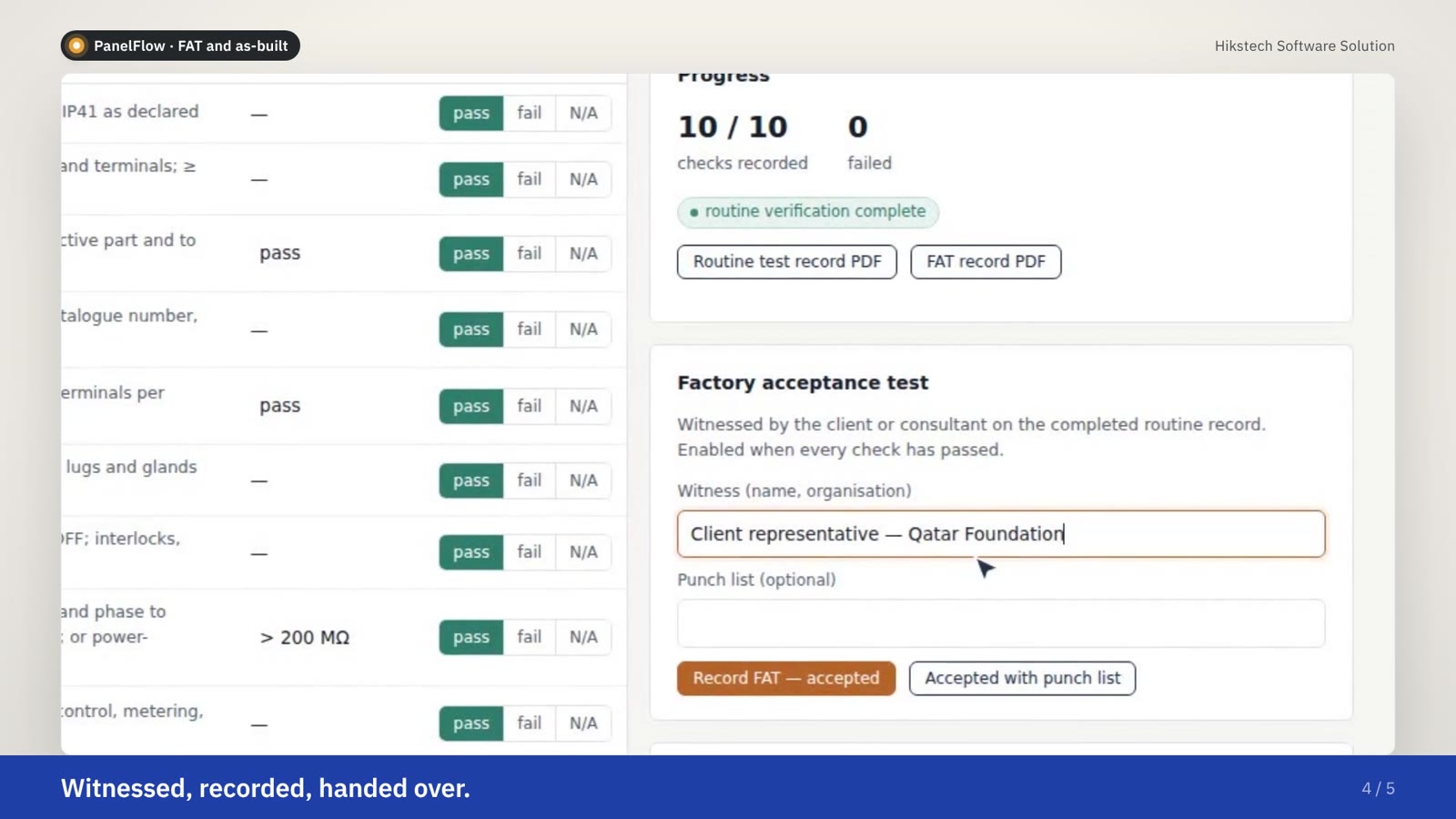The width and height of the screenshot is (1456, 819).
Task: Click measured value 'pass' in 'erminals per' row
Action: coord(279,407)
